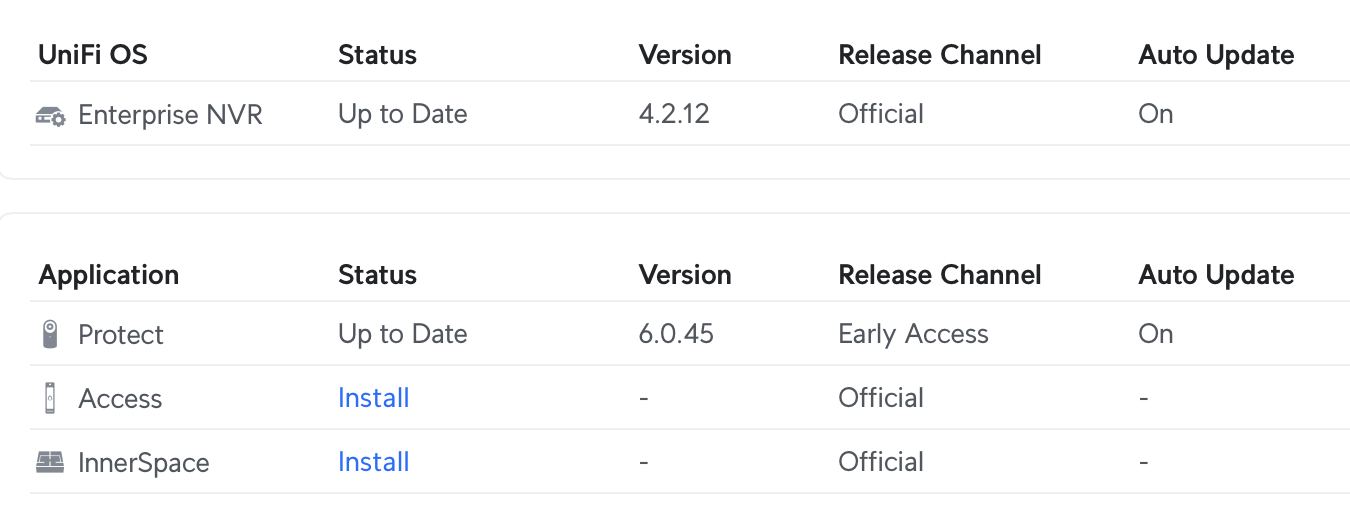Install the InnerSpace application
This screenshot has width=1350, height=514.
point(374,462)
